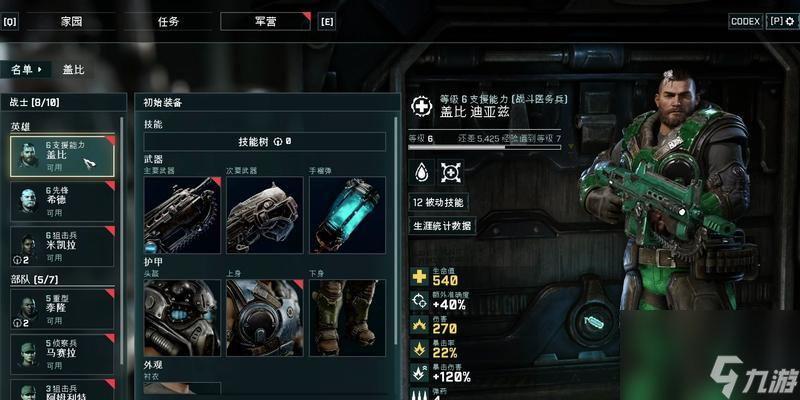Switch to the 任务 tab
The width and height of the screenshot is (800, 400).
168,21
